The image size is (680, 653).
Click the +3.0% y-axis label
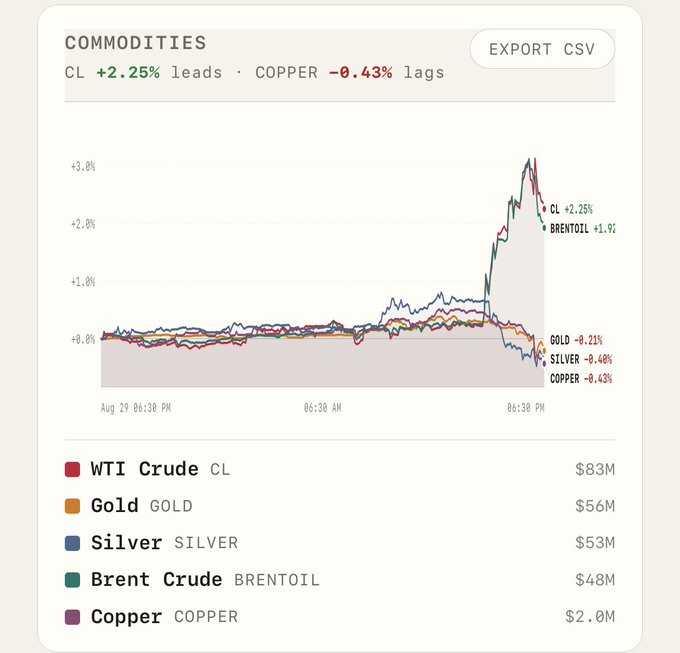point(83,167)
